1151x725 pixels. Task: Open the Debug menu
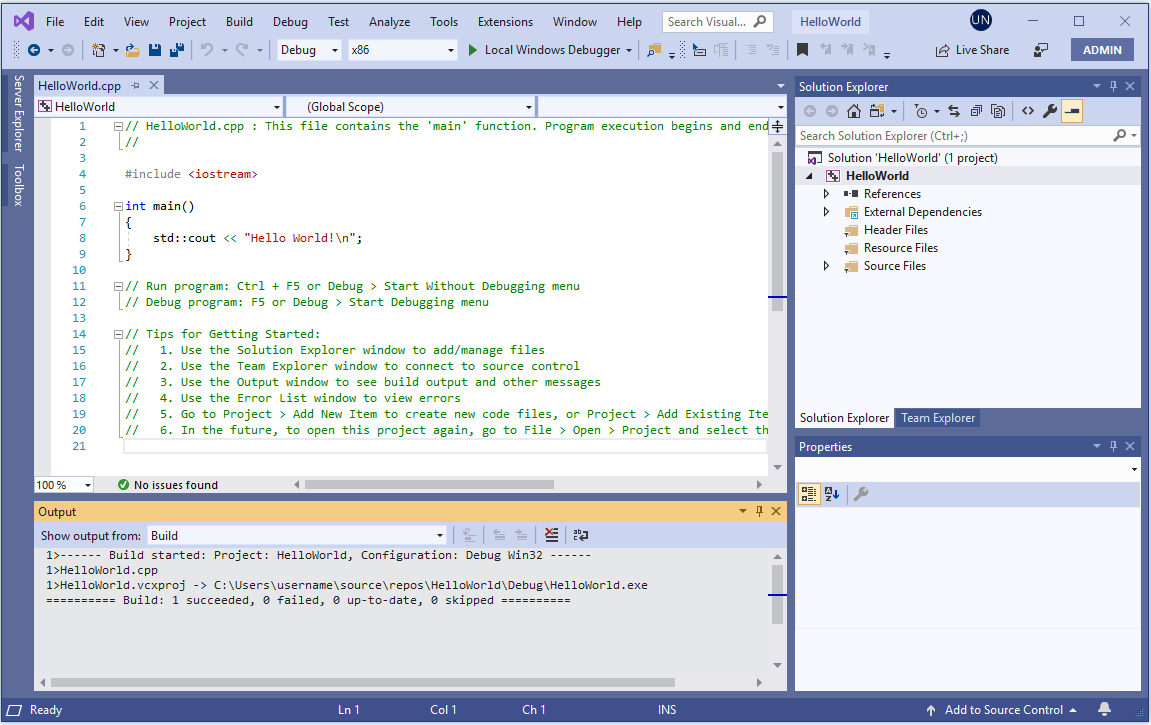(x=290, y=20)
